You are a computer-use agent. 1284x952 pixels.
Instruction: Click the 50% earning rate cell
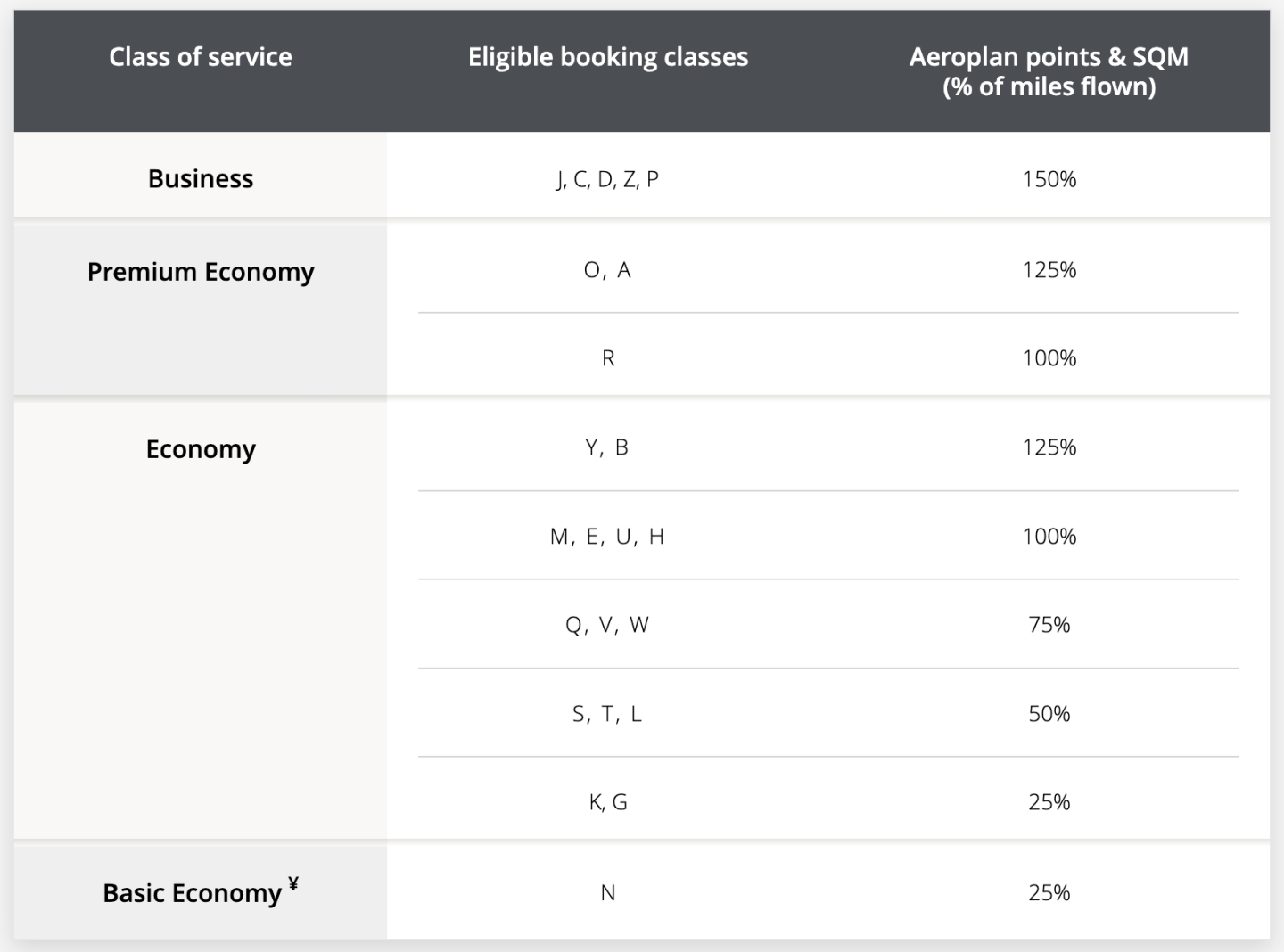coord(1049,714)
